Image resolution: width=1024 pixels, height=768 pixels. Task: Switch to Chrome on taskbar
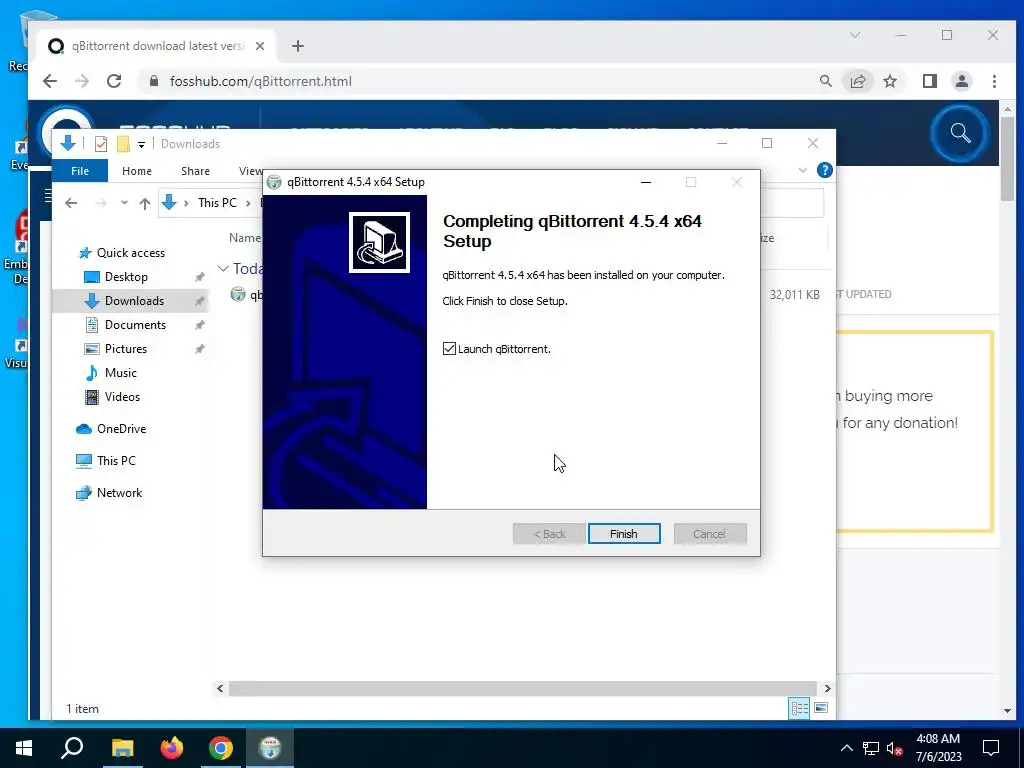pos(221,748)
